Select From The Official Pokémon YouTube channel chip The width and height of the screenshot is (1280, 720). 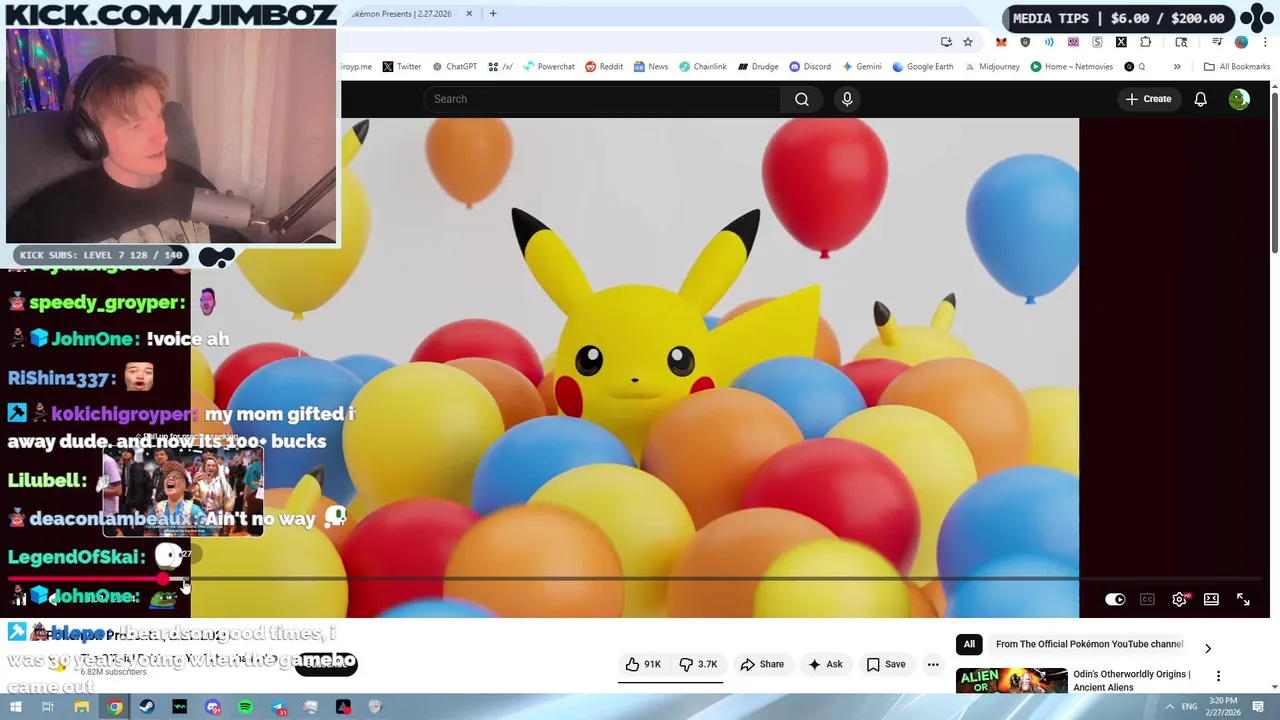(1089, 644)
